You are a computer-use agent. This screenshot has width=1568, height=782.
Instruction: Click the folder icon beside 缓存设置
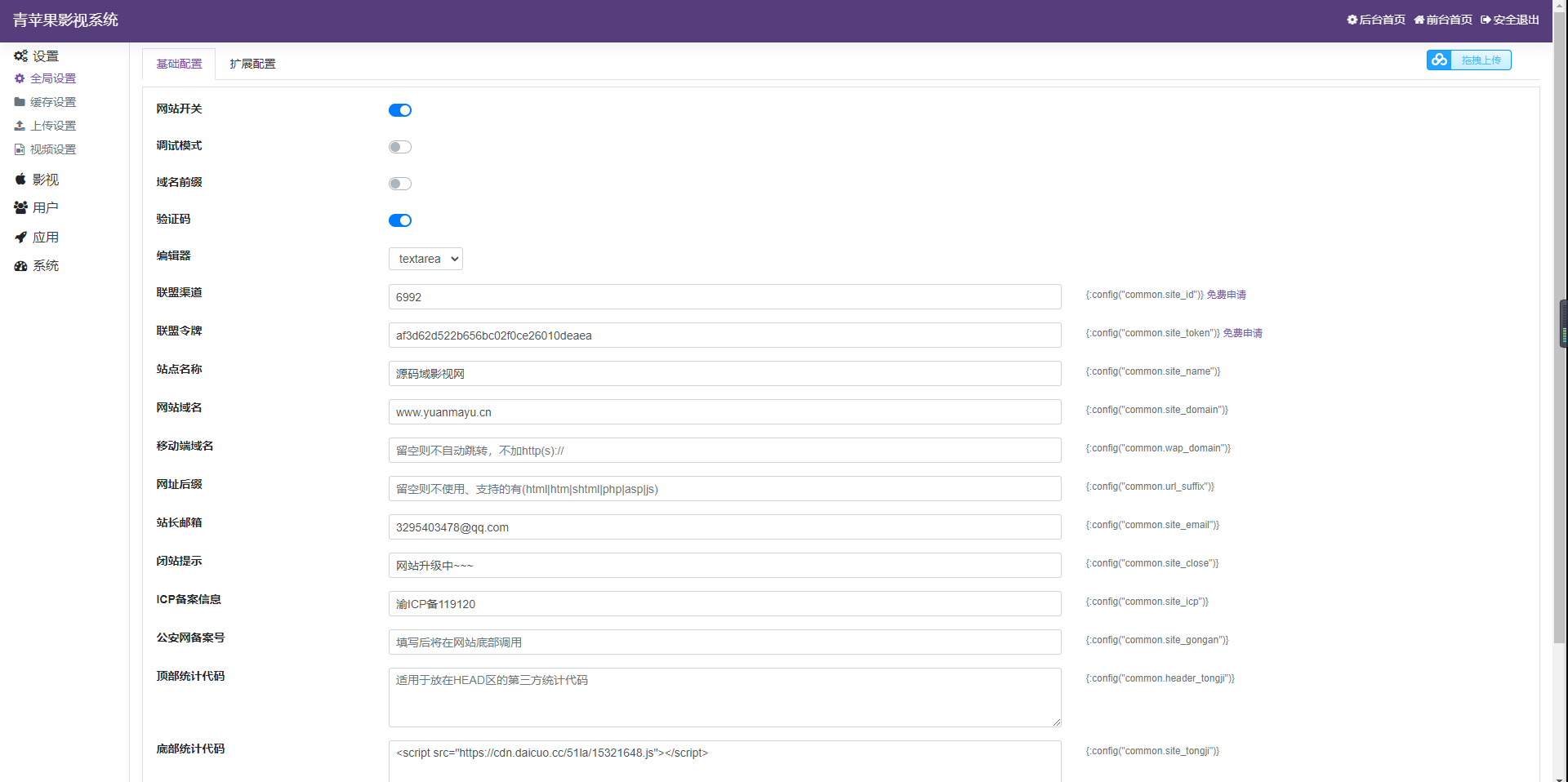tap(20, 102)
